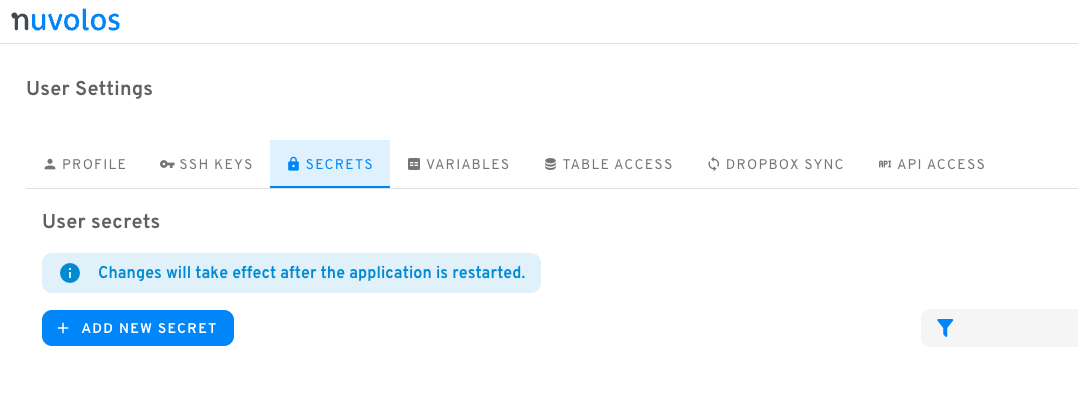Switch to the Dropbox Sync tab
Viewport: 1078px width, 400px height.
(x=776, y=164)
